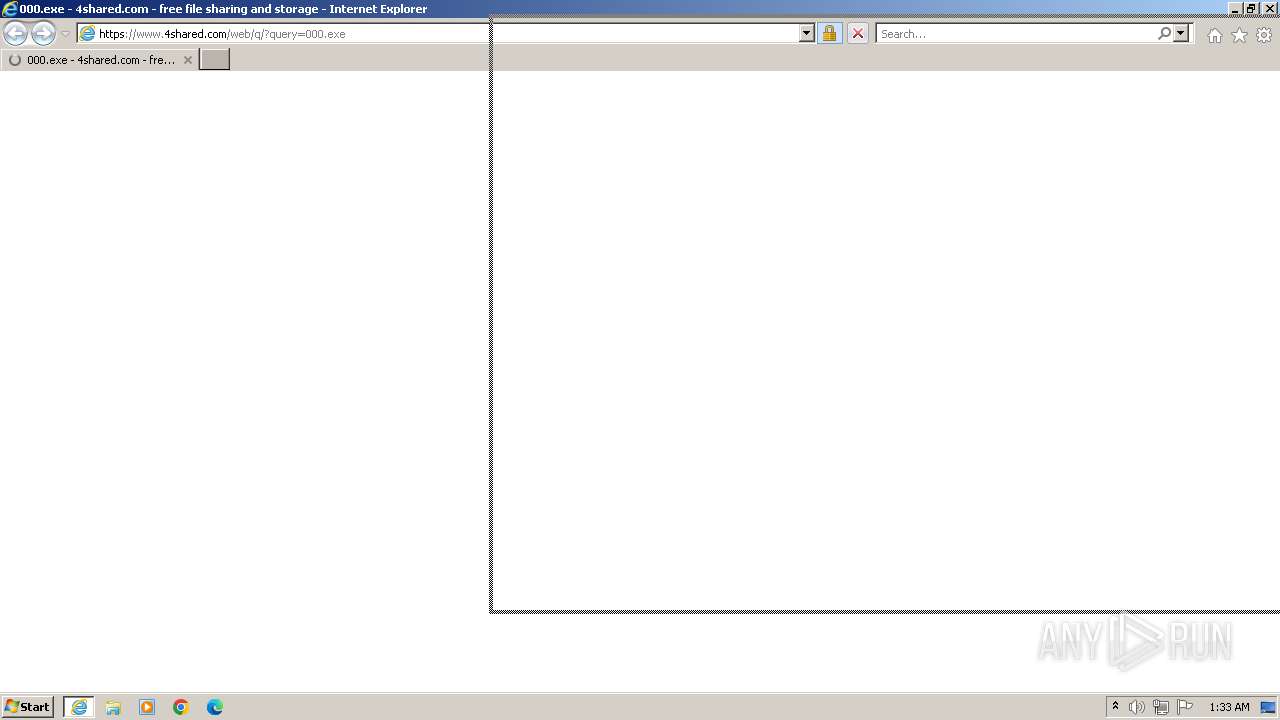1280x720 pixels.
Task: Open search provider dropdown arrow
Action: coord(1181,34)
